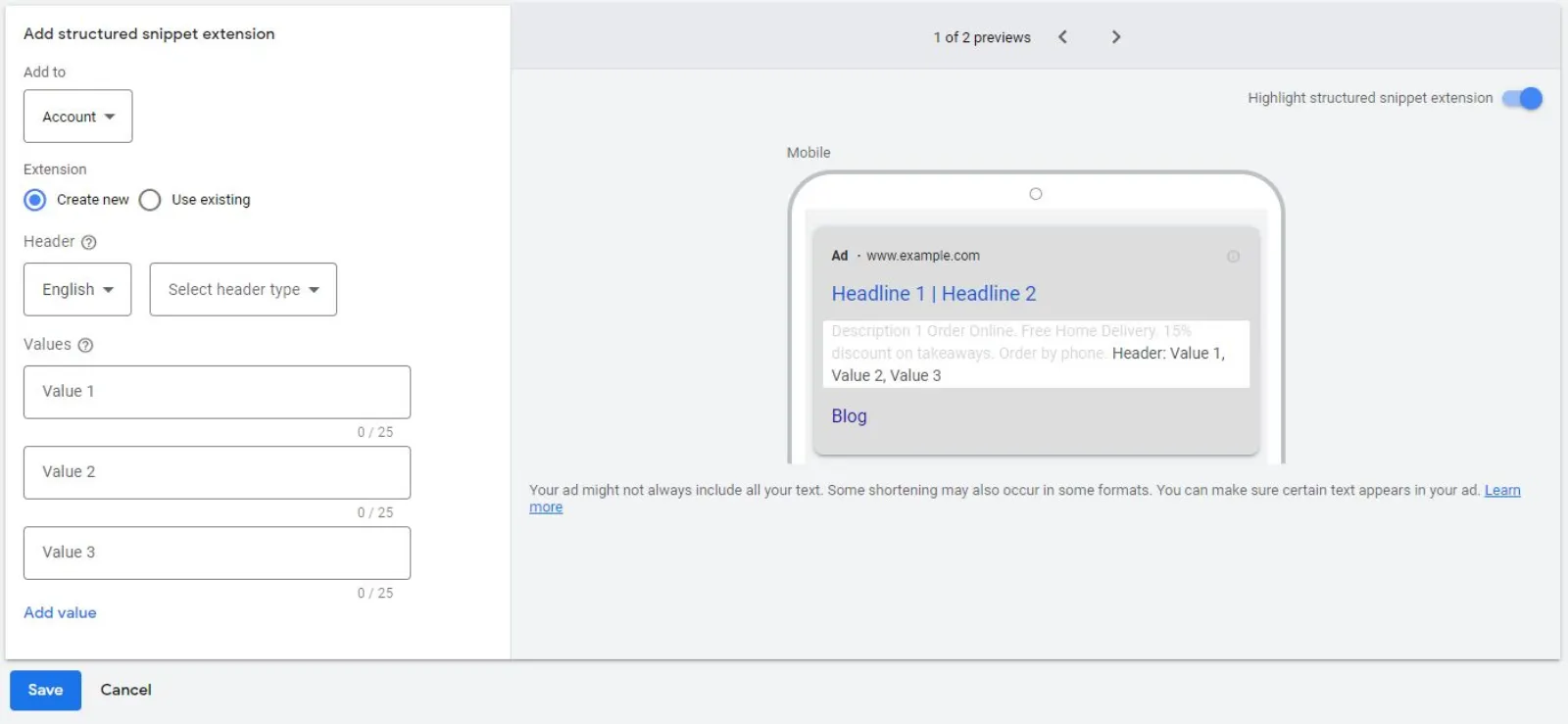The width and height of the screenshot is (1568, 724).
Task: Select the Create new radio button
Action: click(35, 200)
